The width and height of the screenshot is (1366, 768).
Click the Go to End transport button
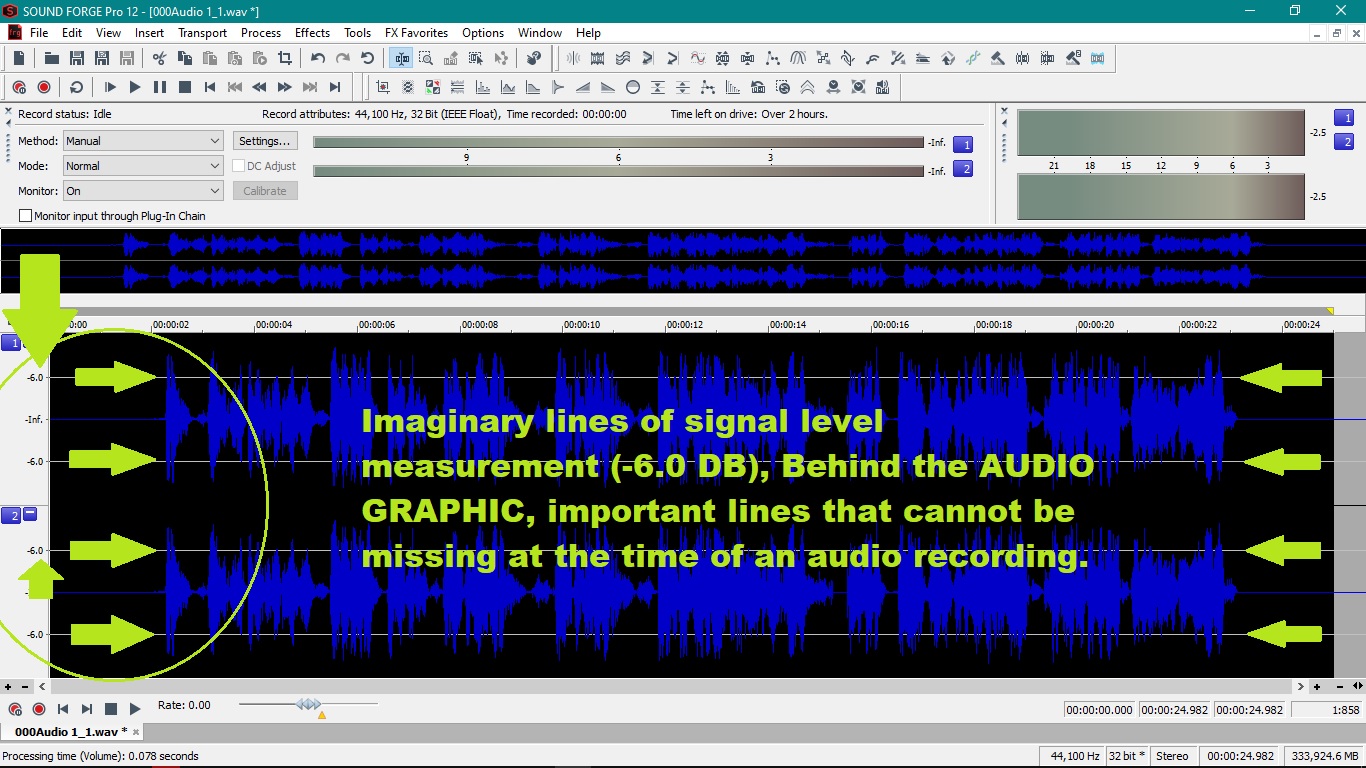click(335, 88)
